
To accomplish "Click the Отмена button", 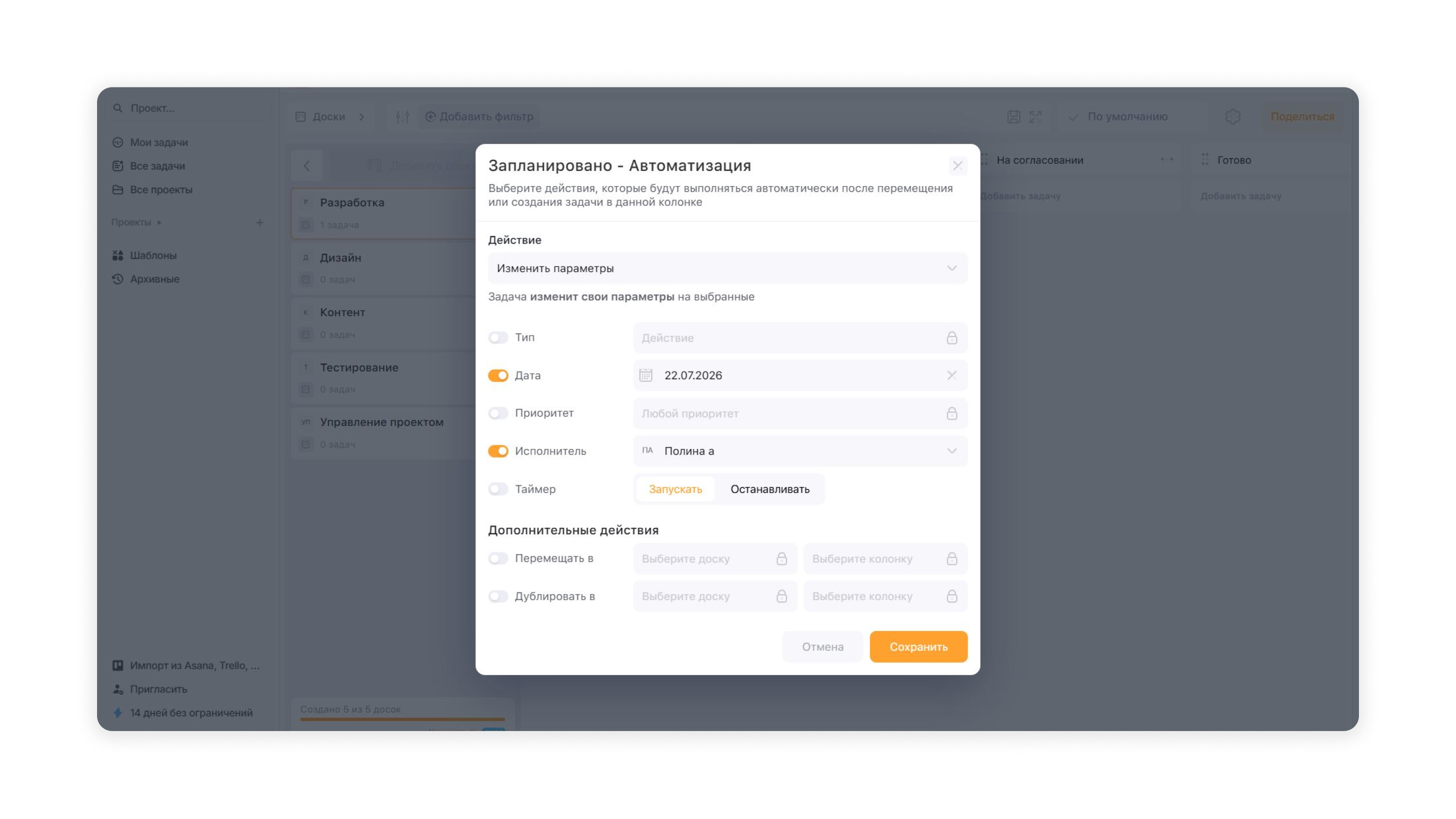I will point(823,647).
